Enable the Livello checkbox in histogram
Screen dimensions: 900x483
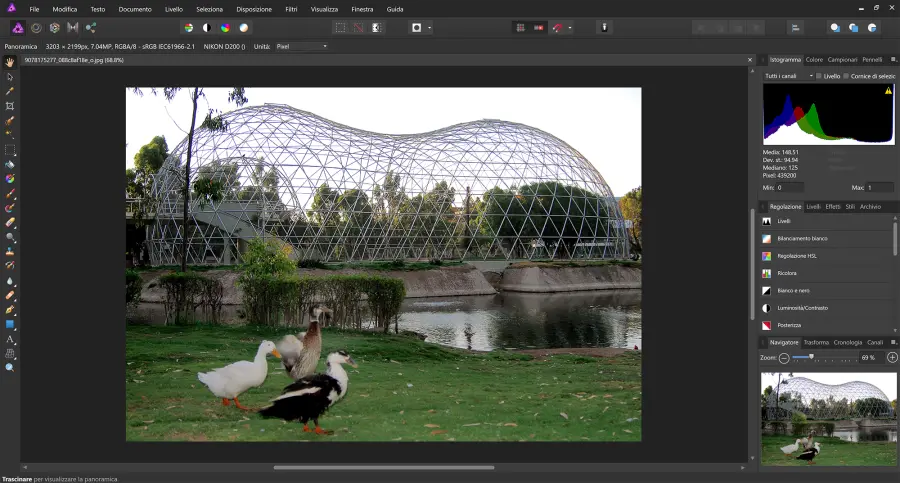[x=819, y=76]
